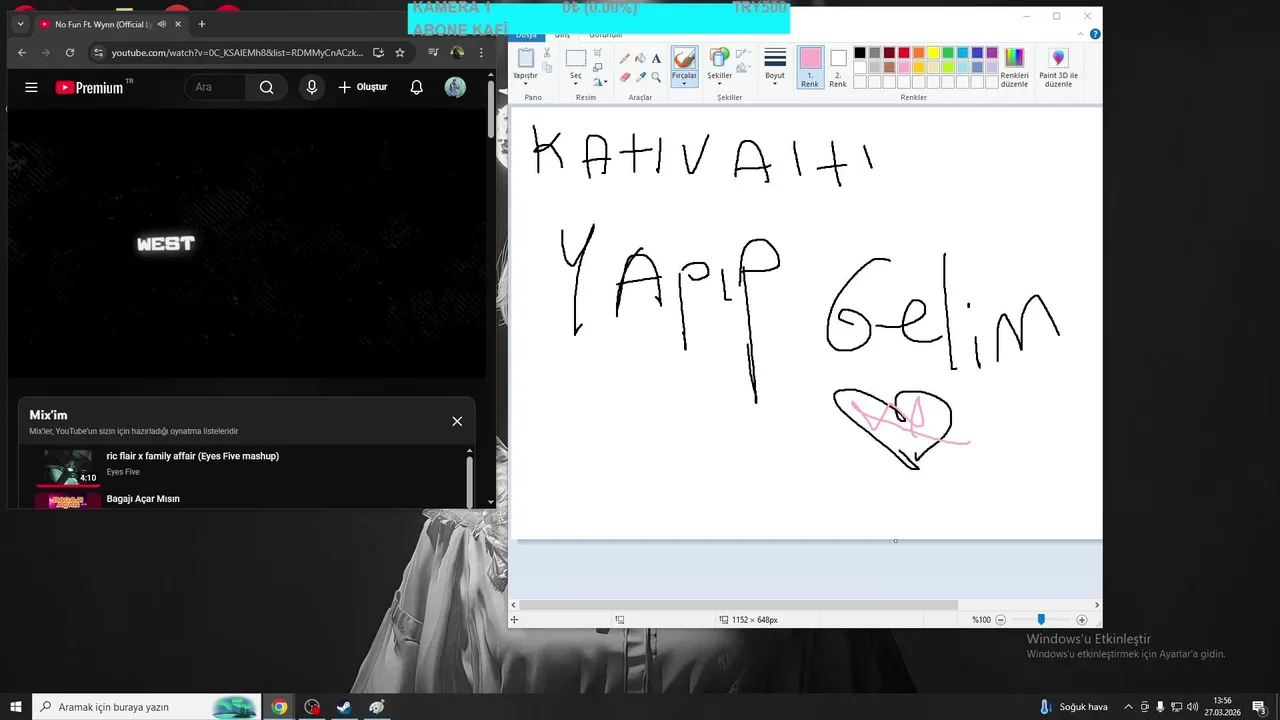Click zoom out minus button in Paint
The image size is (1280, 720).
point(1001,620)
